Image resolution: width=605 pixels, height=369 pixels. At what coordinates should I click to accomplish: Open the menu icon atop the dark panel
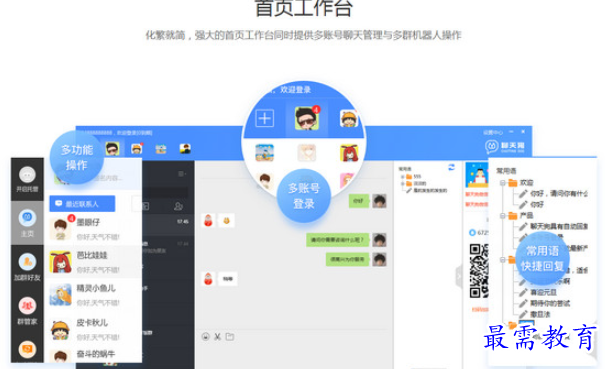[181, 174]
